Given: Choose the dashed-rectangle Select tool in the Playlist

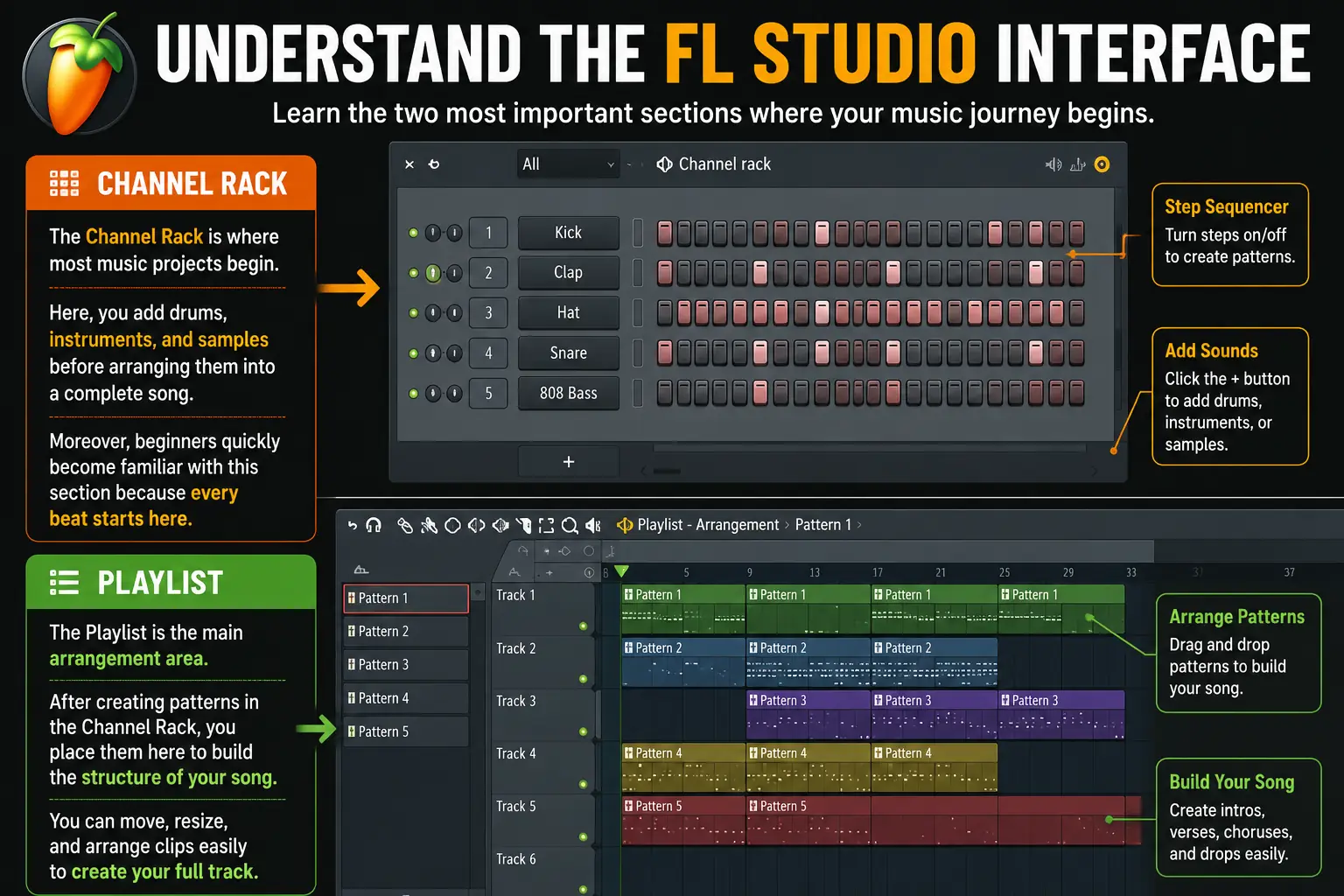Looking at the screenshot, I should [546, 525].
